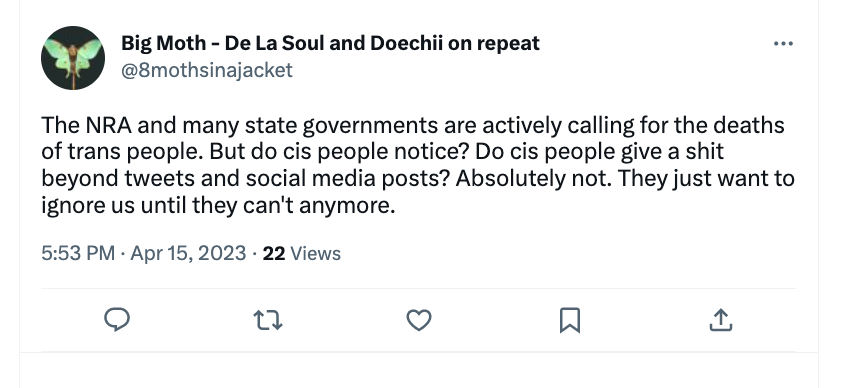Open the 5:53 PM timestamp link

click(78, 253)
